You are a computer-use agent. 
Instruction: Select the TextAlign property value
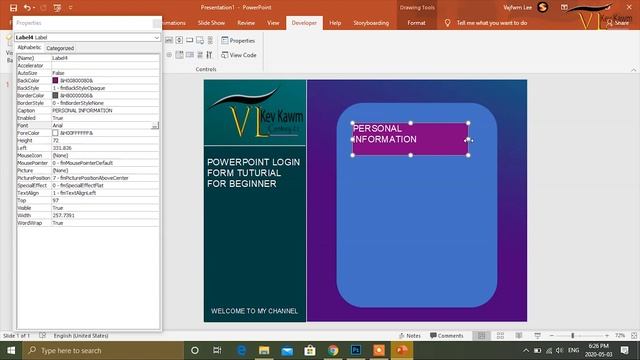[x=105, y=193]
